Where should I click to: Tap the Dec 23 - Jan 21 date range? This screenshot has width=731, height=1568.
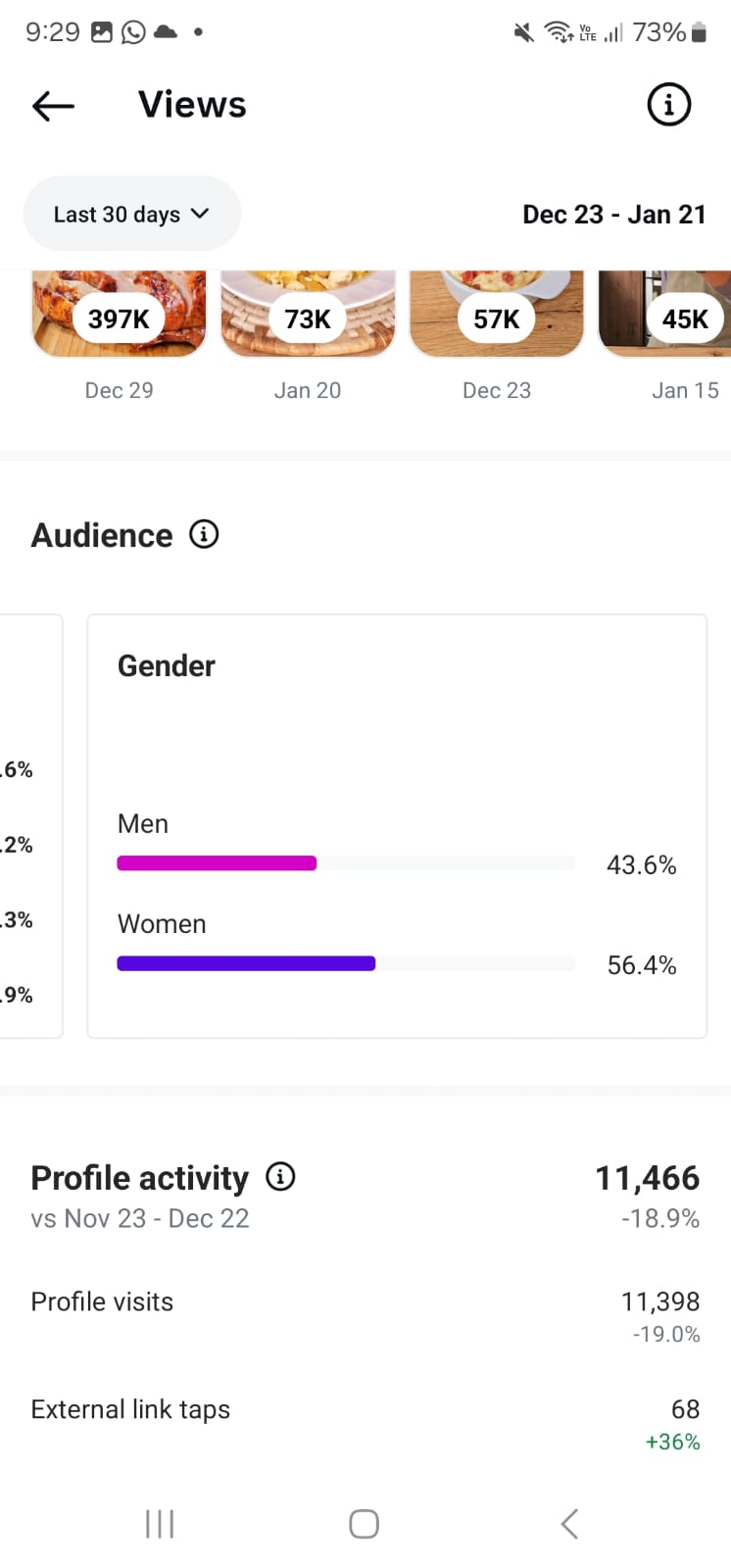(x=613, y=215)
